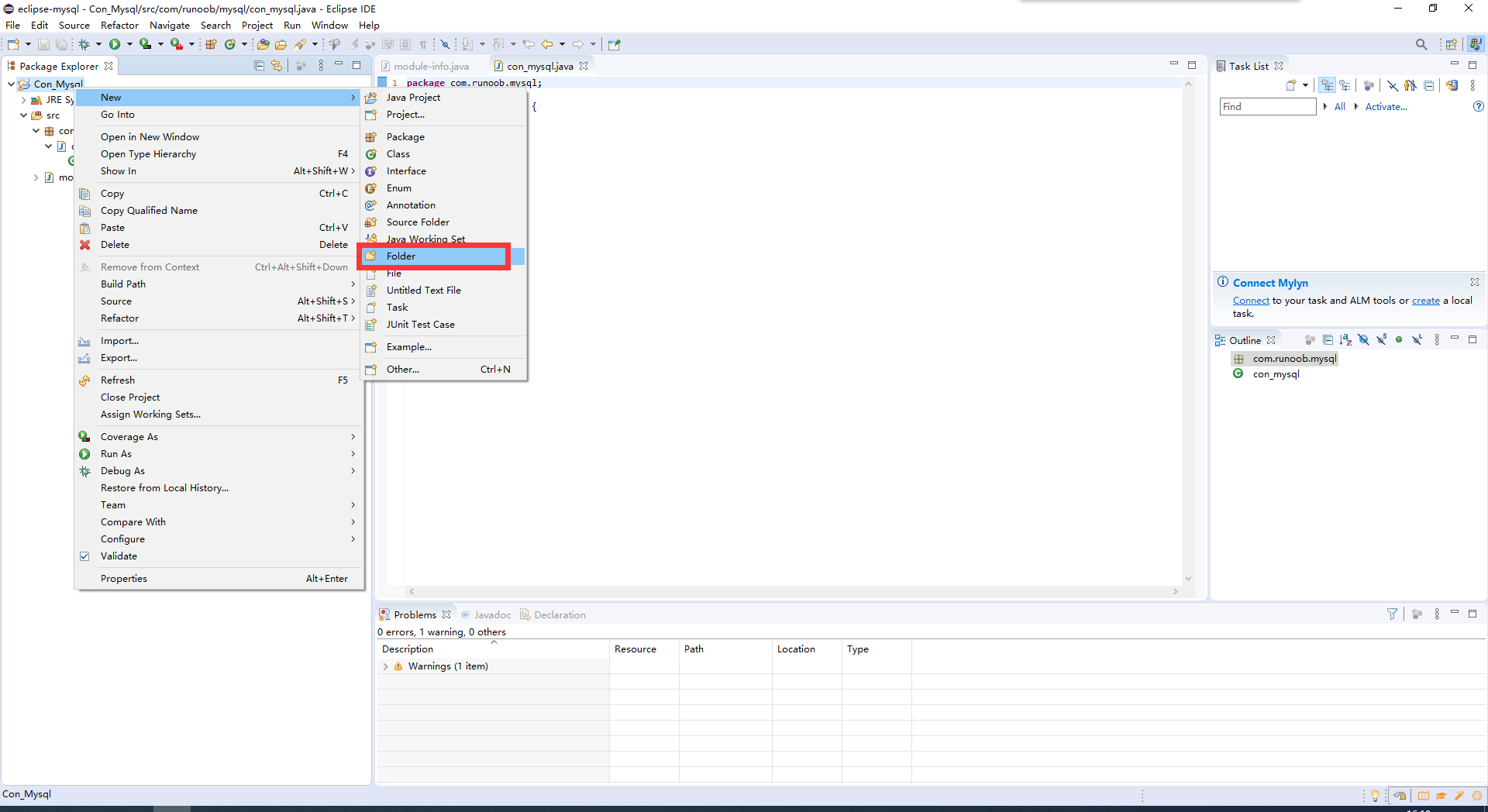
Task: Click the All working set link
Action: coord(1339,107)
